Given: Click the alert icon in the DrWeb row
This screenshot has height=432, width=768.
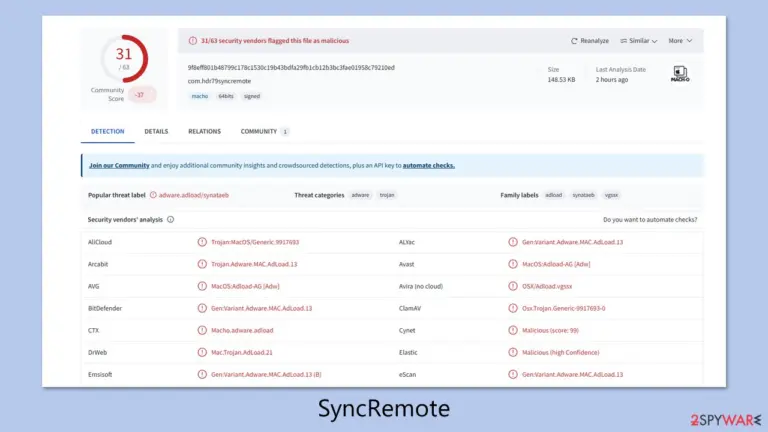Looking at the screenshot, I should point(202,352).
